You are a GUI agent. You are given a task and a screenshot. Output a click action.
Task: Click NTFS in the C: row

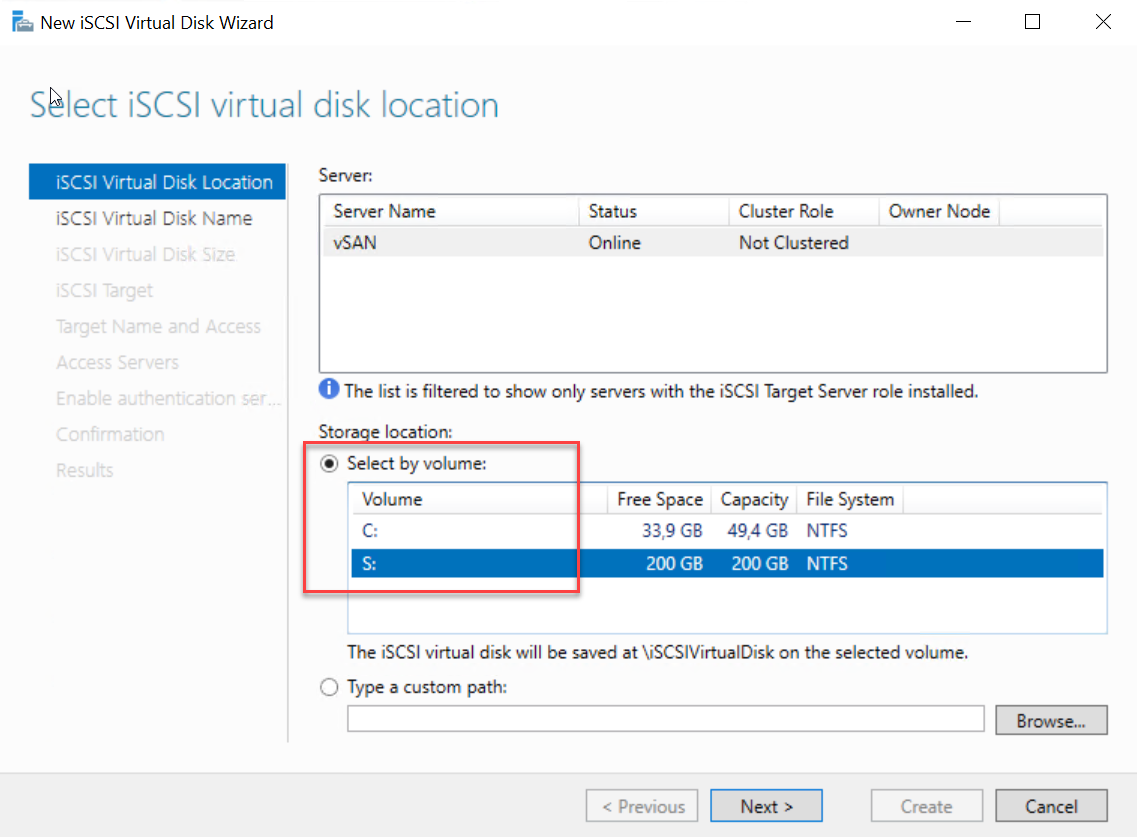click(827, 531)
